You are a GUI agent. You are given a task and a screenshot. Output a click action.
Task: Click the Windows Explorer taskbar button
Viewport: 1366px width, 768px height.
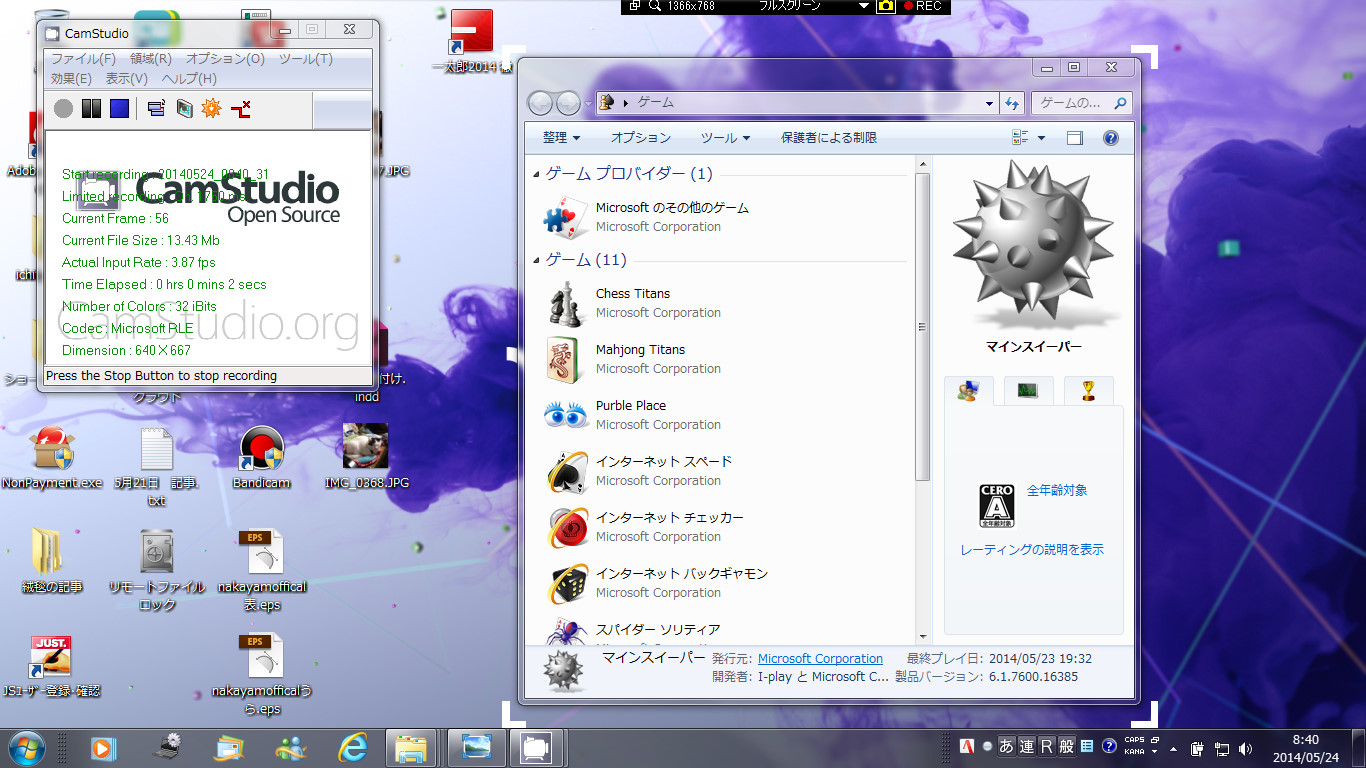point(412,748)
